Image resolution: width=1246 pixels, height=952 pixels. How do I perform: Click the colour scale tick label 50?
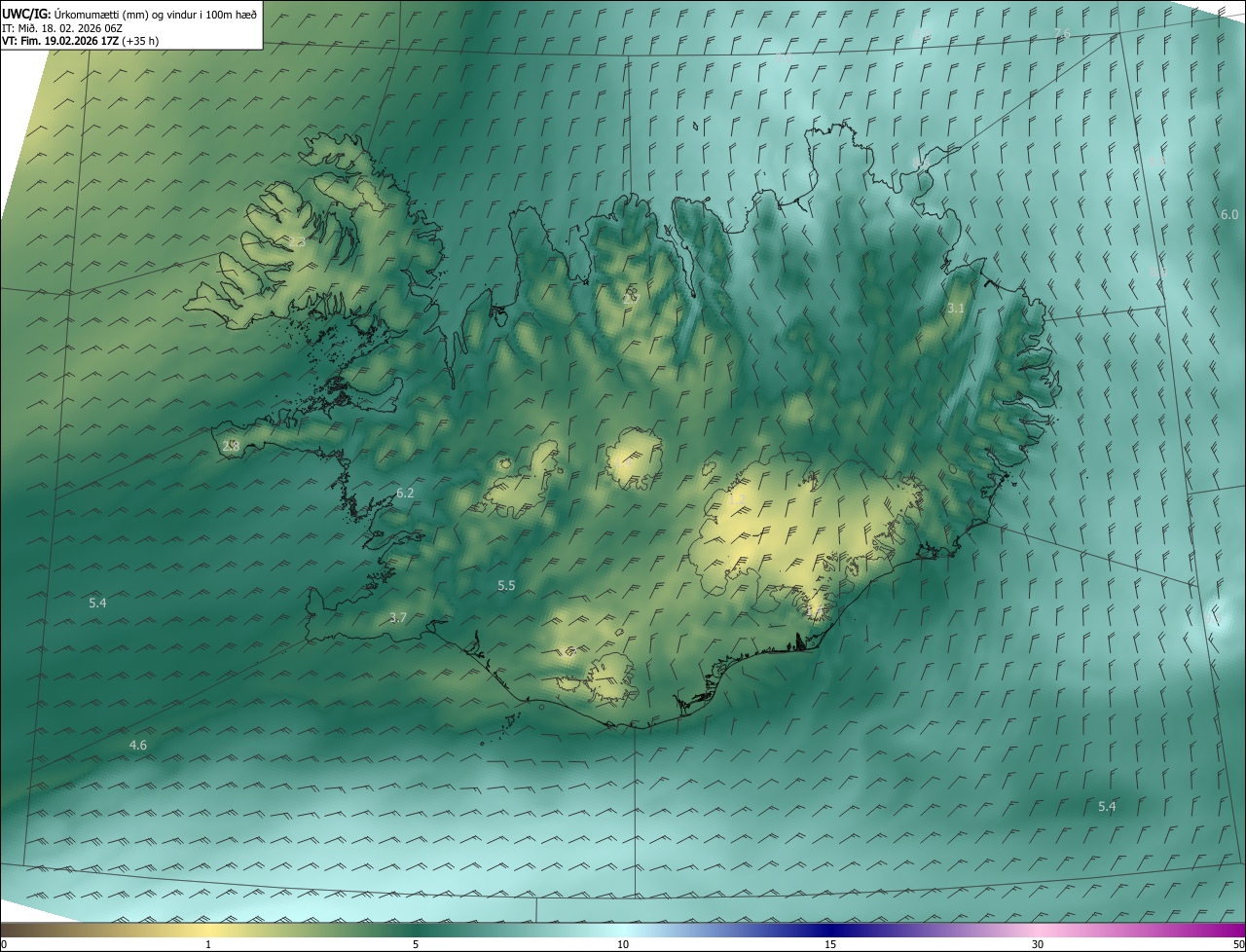click(x=1238, y=945)
